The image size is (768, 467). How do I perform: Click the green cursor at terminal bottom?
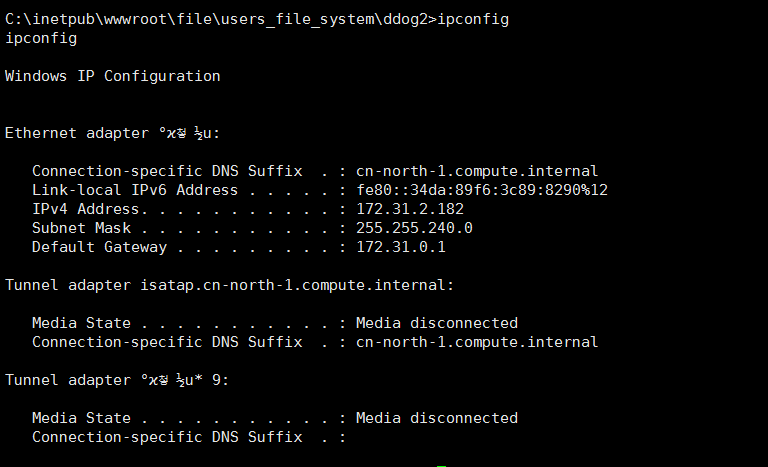(441, 466)
